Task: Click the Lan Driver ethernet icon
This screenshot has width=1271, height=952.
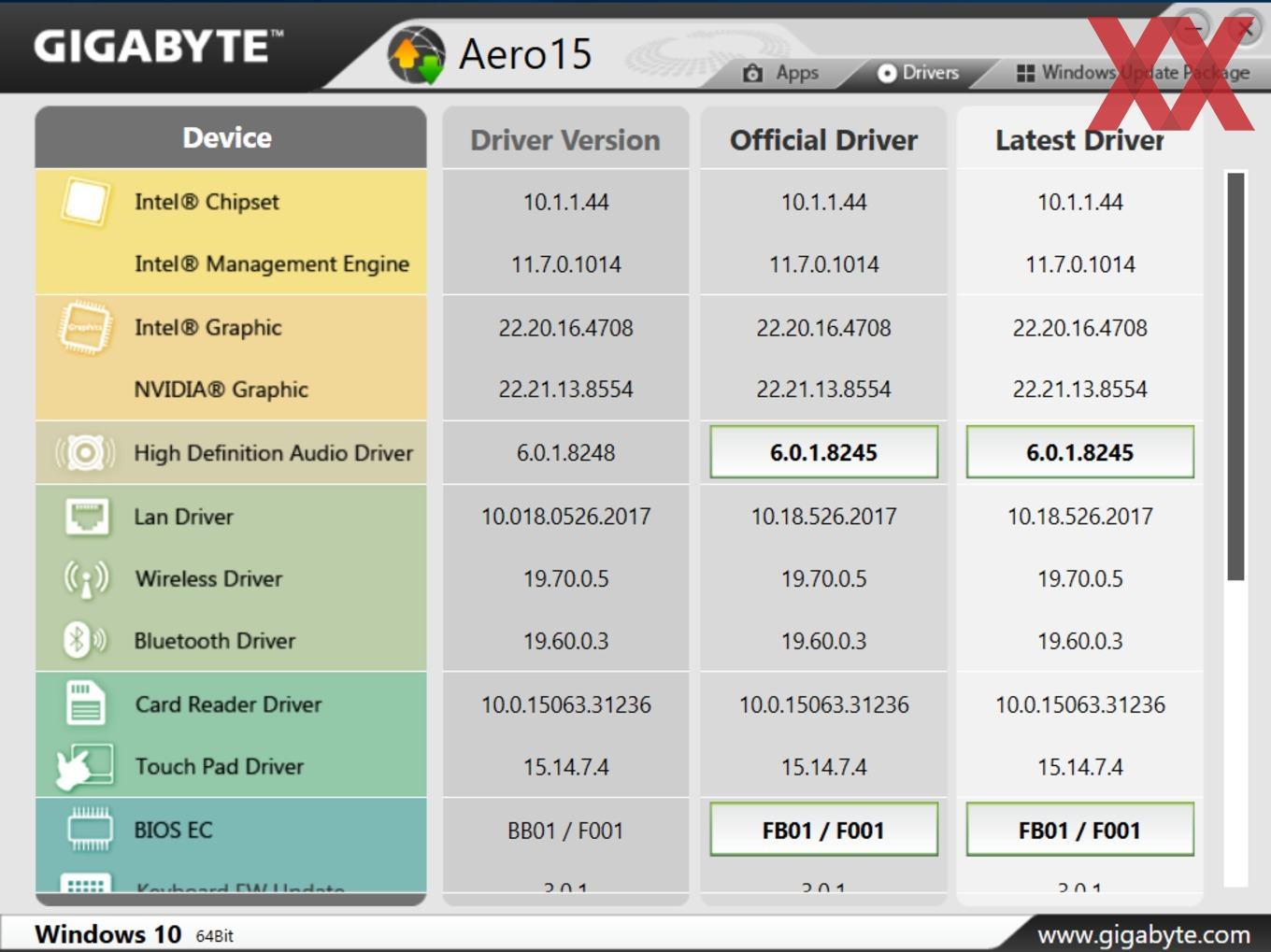Action: 87,516
